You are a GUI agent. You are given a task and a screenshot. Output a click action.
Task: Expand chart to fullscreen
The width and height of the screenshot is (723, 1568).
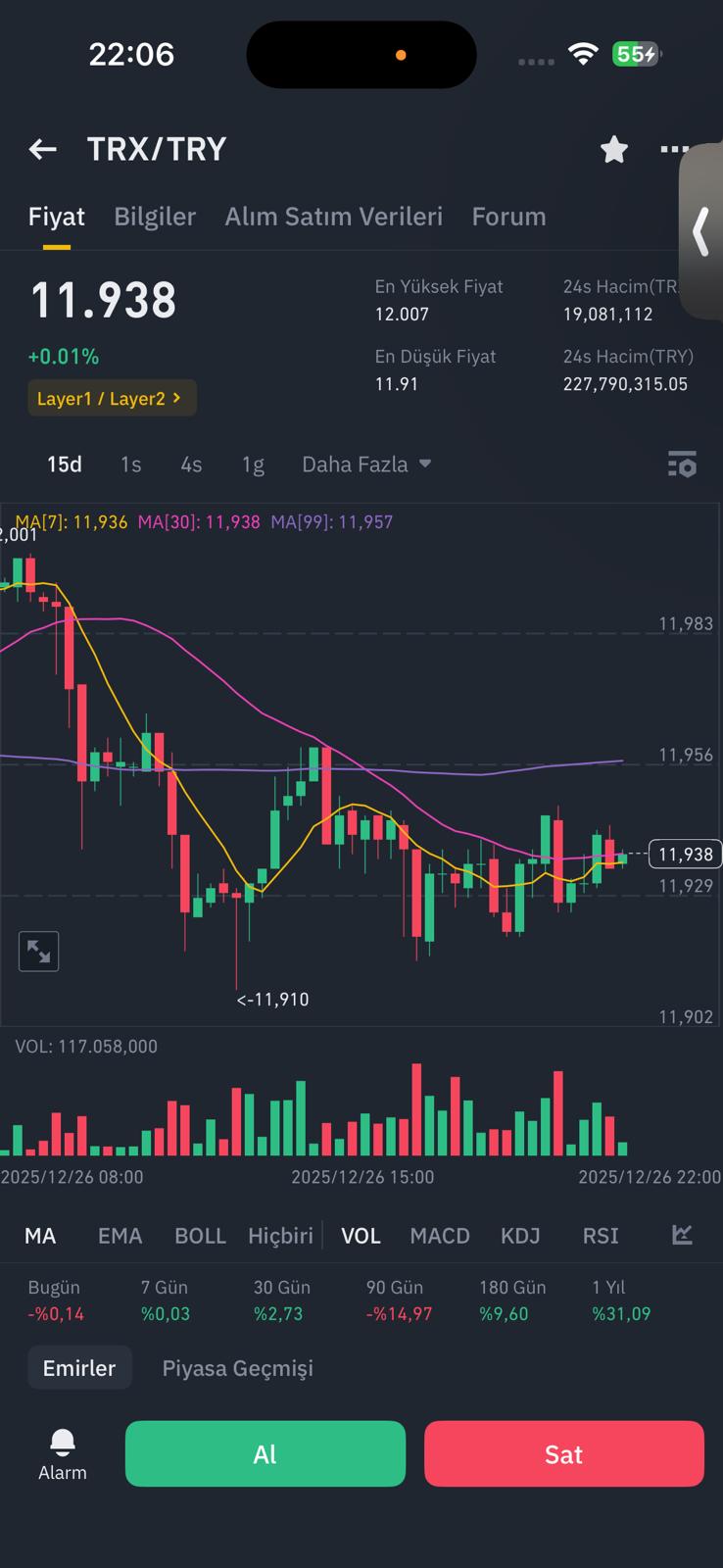pyautogui.click(x=39, y=951)
